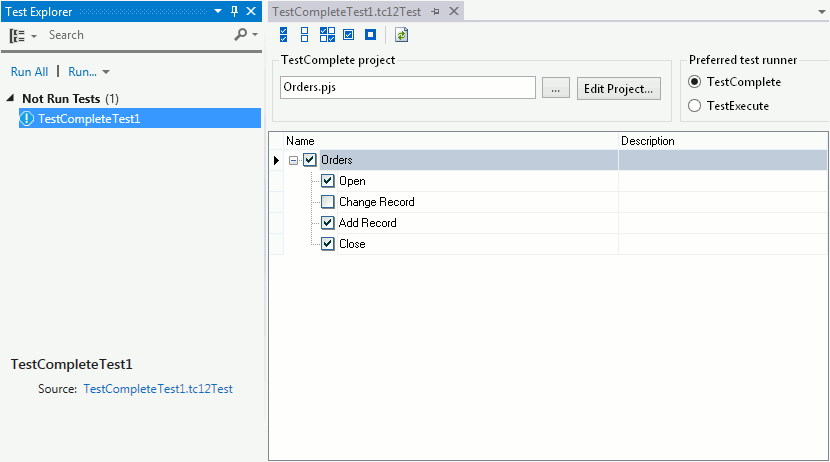This screenshot has width=830, height=462.
Task: Click the Run All link
Action: [29, 72]
